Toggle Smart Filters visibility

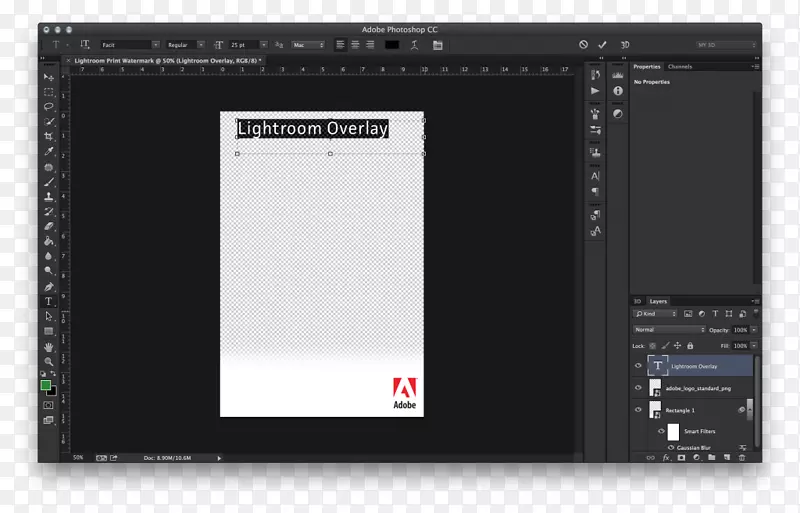pyautogui.click(x=661, y=431)
